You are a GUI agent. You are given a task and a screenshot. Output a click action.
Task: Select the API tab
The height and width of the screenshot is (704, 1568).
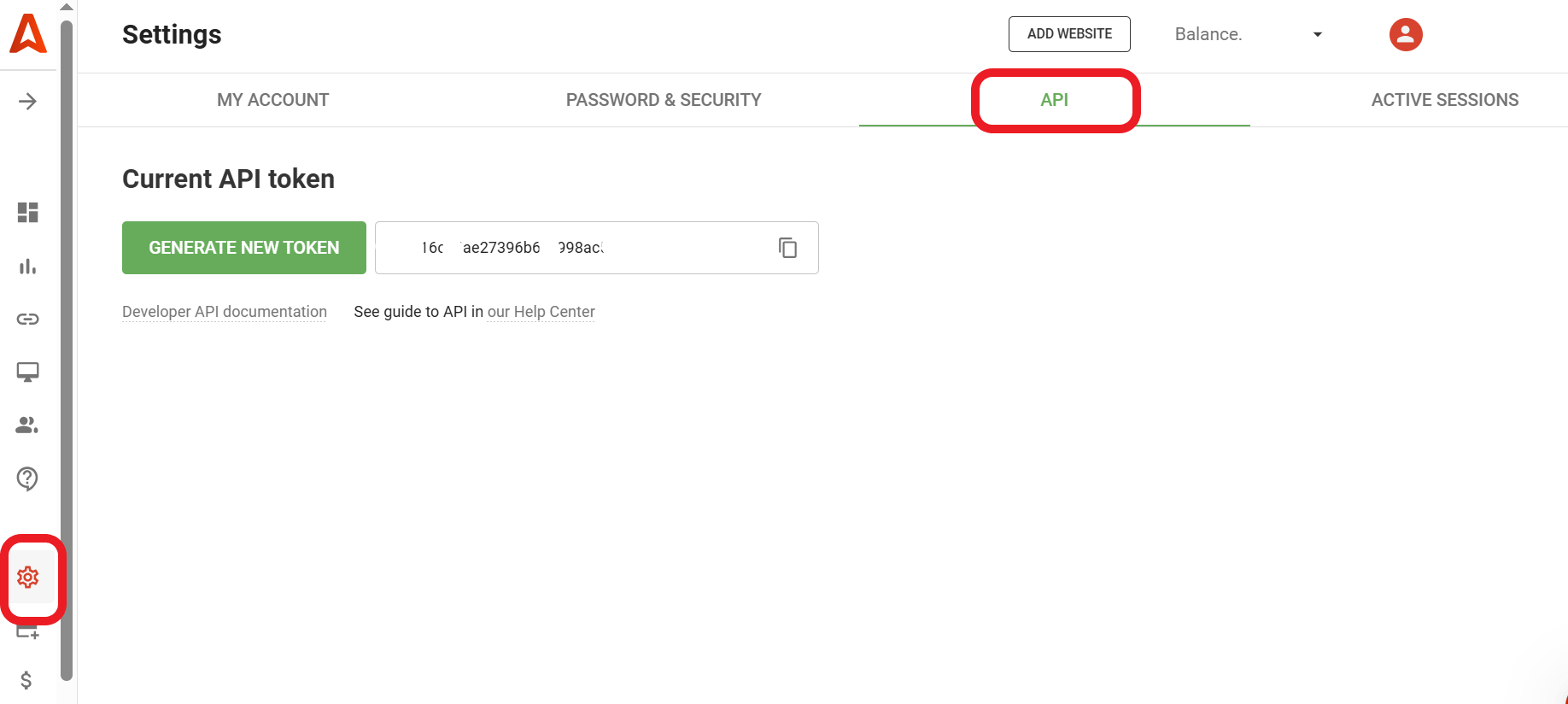coord(1054,100)
